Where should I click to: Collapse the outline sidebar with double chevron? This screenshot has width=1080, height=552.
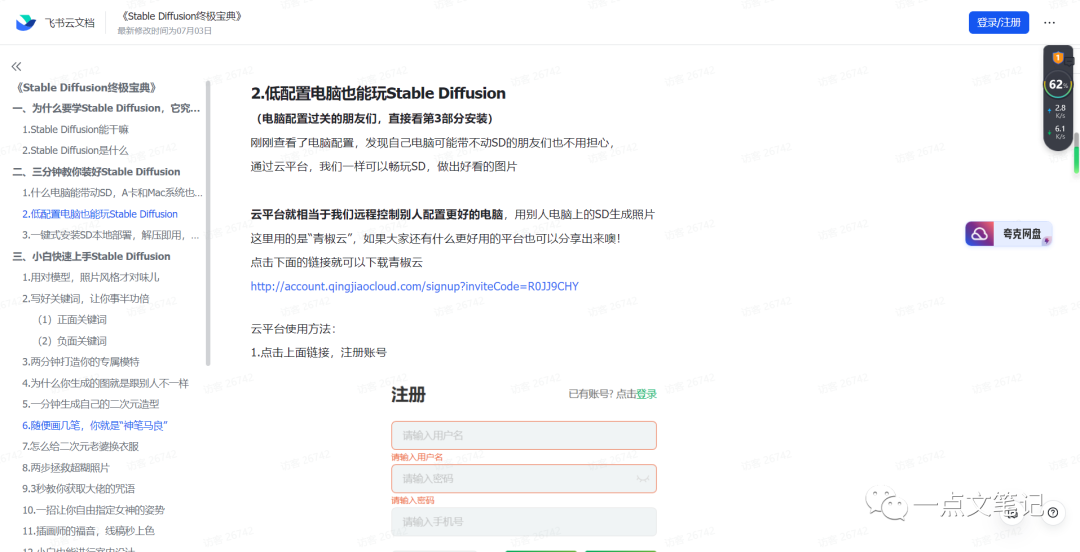coord(17,67)
